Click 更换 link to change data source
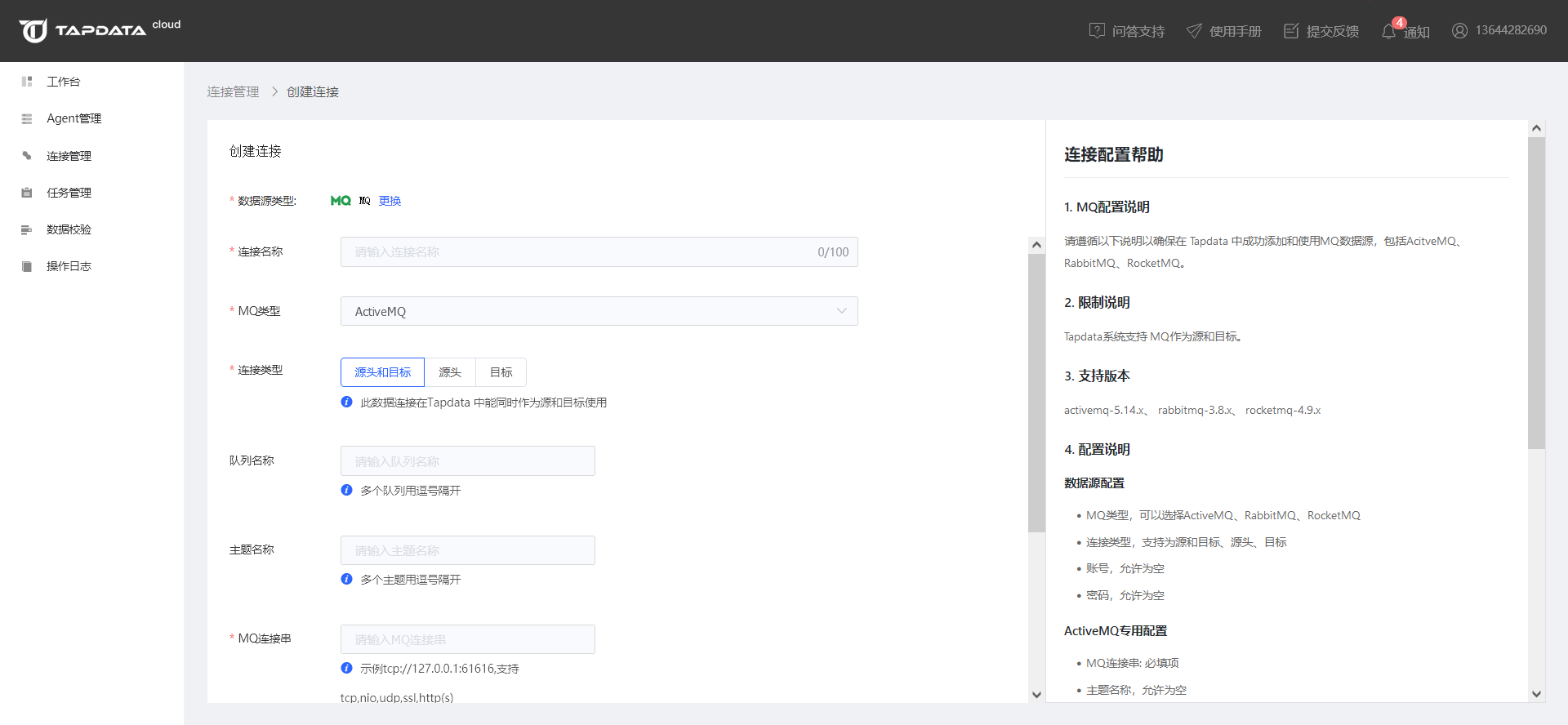1568x725 pixels. (x=390, y=201)
